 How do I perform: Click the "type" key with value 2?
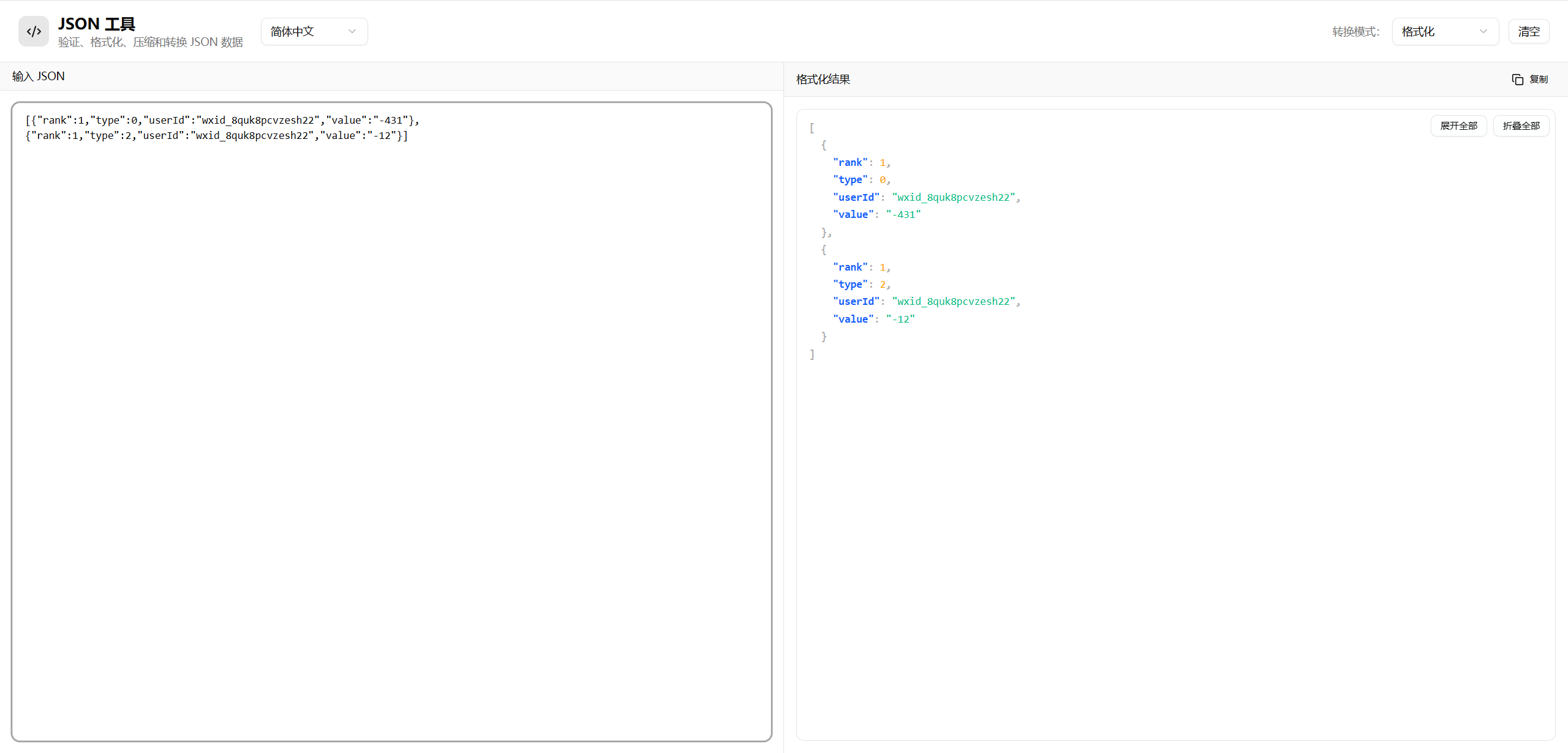pyautogui.click(x=850, y=285)
